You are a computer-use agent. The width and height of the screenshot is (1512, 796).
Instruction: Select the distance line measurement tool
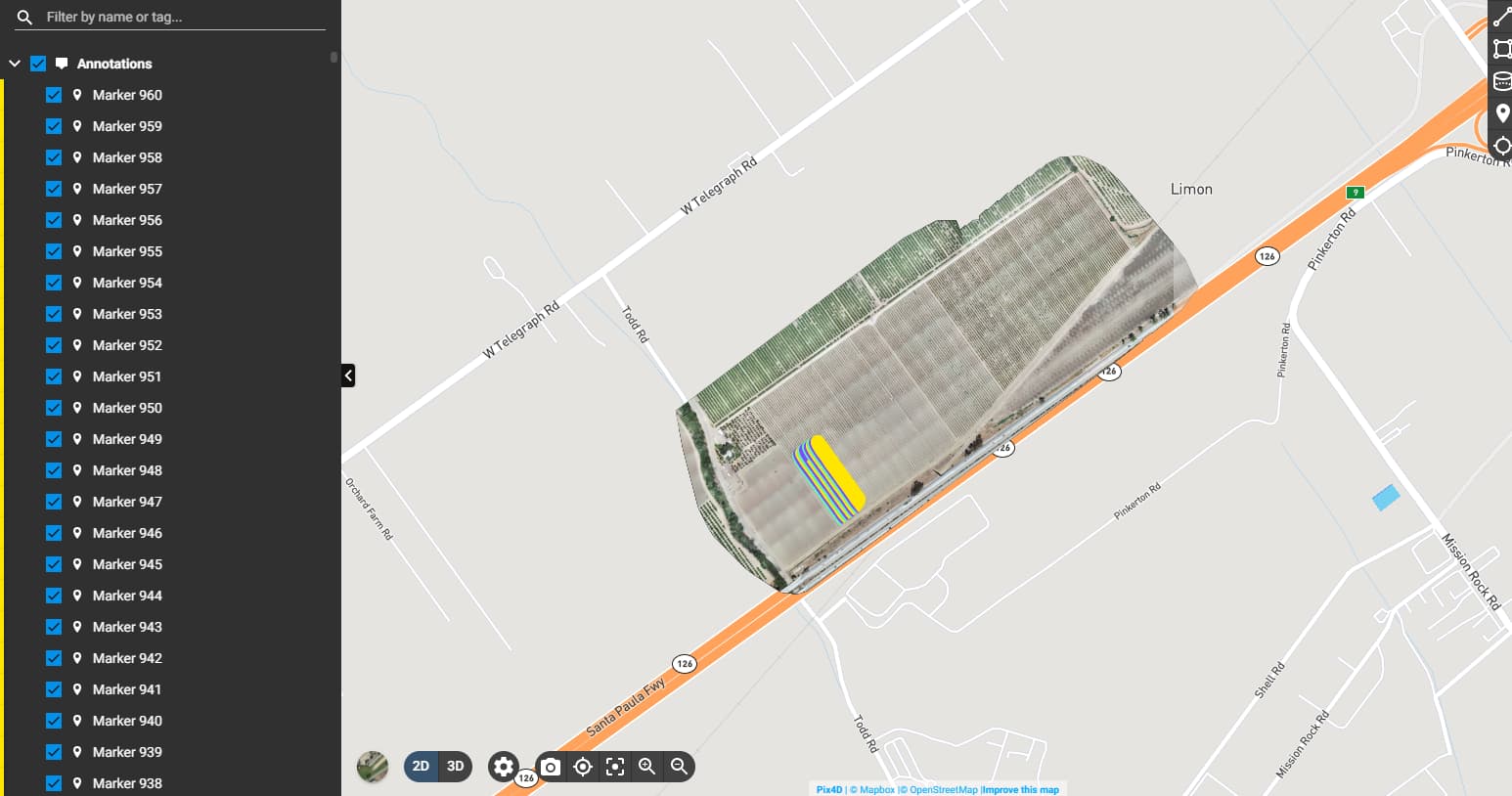tap(1501, 17)
